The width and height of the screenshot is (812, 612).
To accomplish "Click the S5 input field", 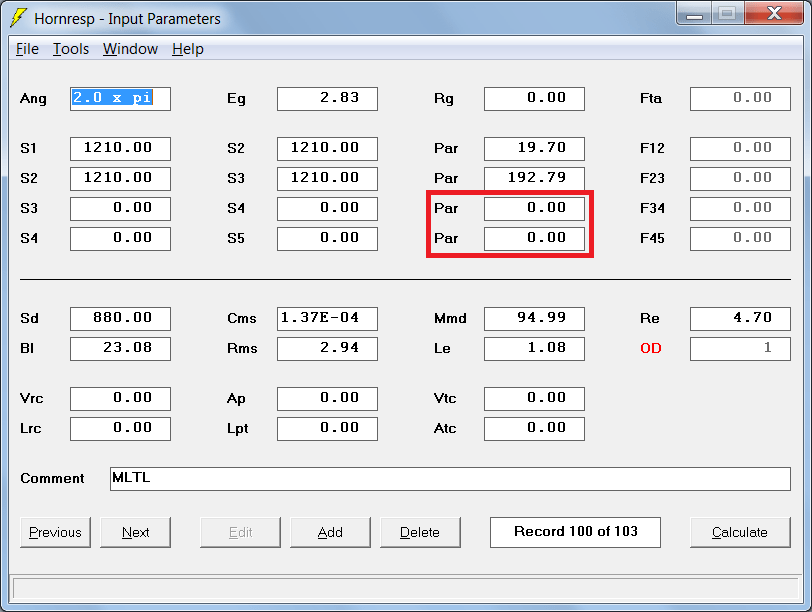I will (327, 239).
